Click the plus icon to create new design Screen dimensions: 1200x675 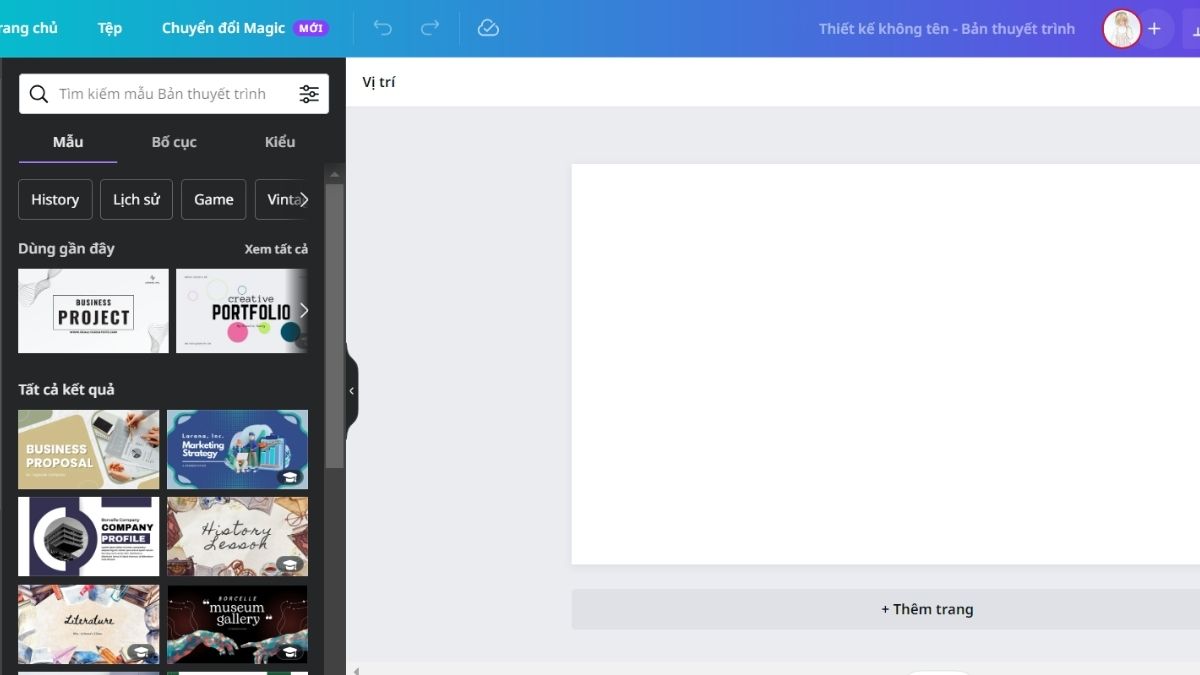1154,28
